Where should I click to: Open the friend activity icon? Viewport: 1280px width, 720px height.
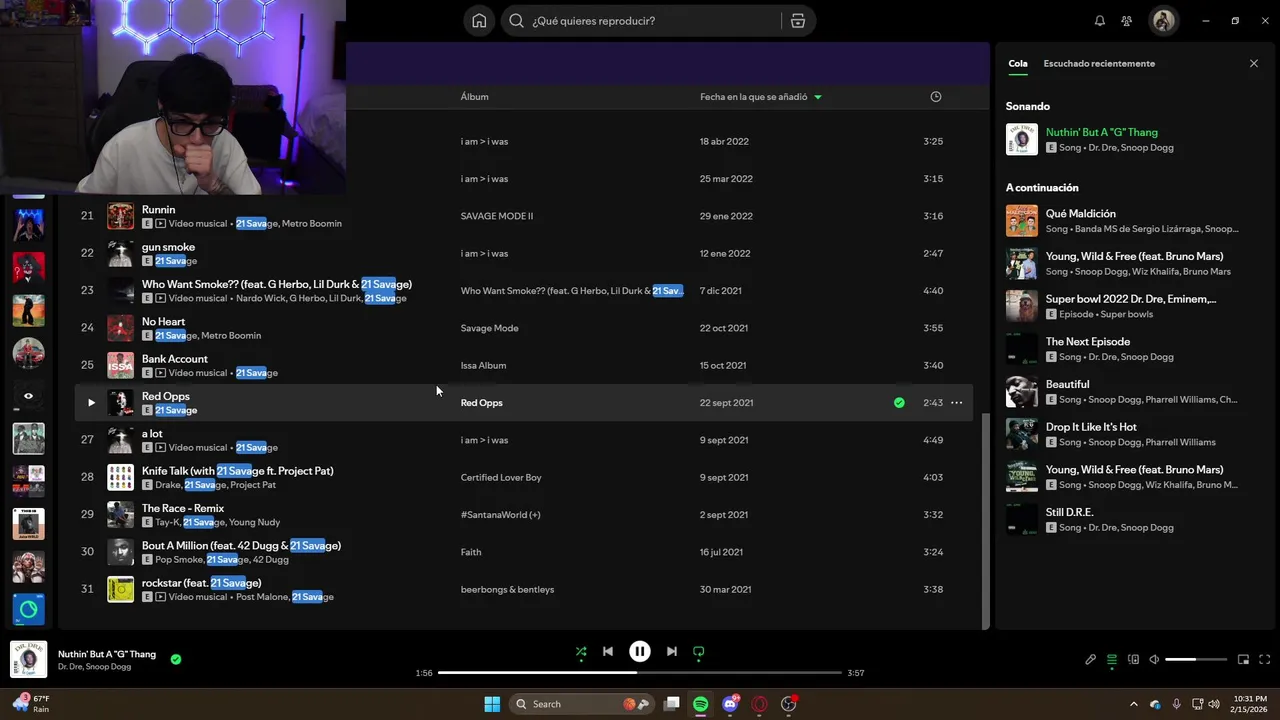[1127, 21]
